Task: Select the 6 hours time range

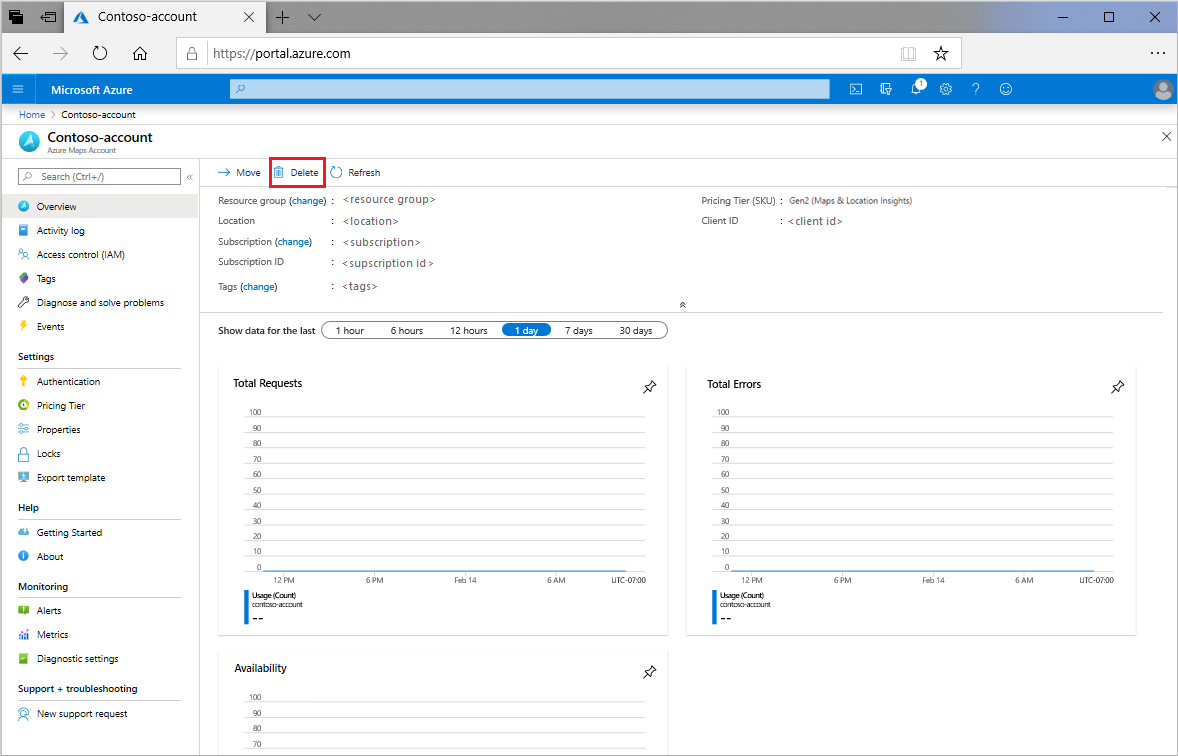Action: (406, 329)
